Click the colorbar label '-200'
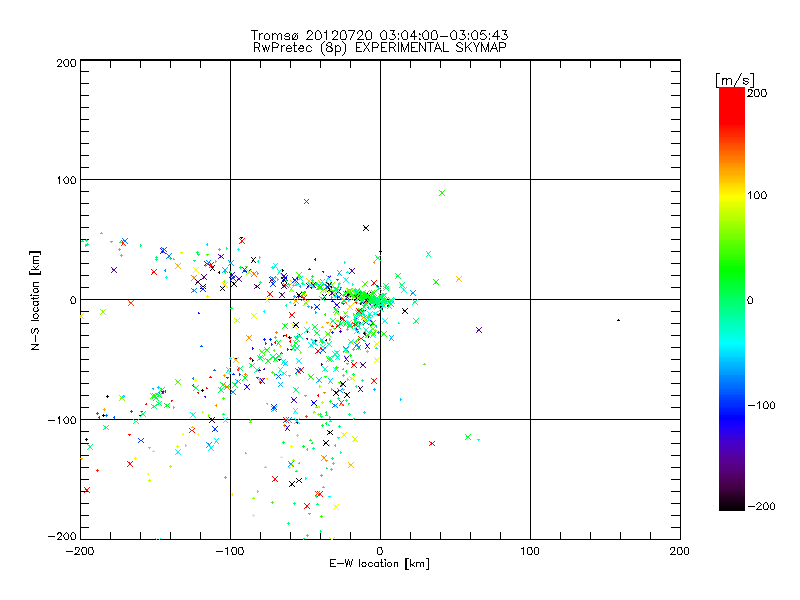Viewport: 800px width, 600px height. click(761, 506)
